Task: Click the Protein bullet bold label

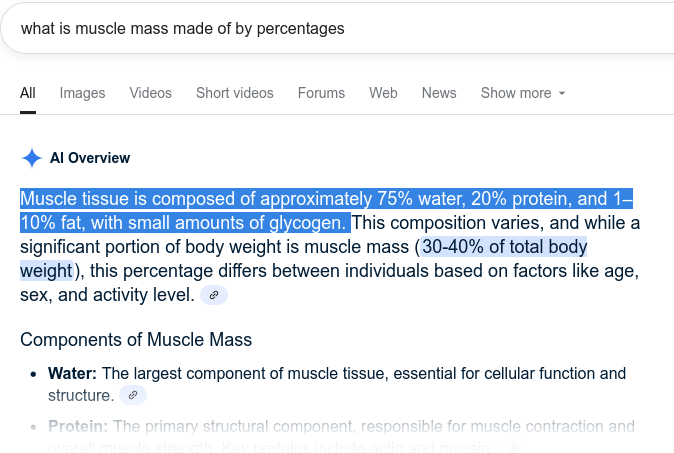Action: 78,426
